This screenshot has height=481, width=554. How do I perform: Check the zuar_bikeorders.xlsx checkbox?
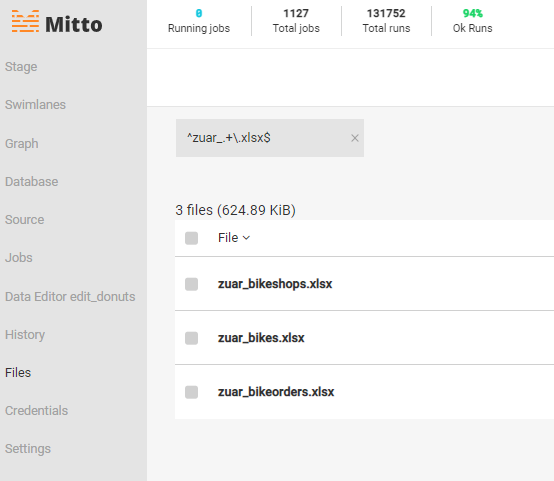point(191,392)
